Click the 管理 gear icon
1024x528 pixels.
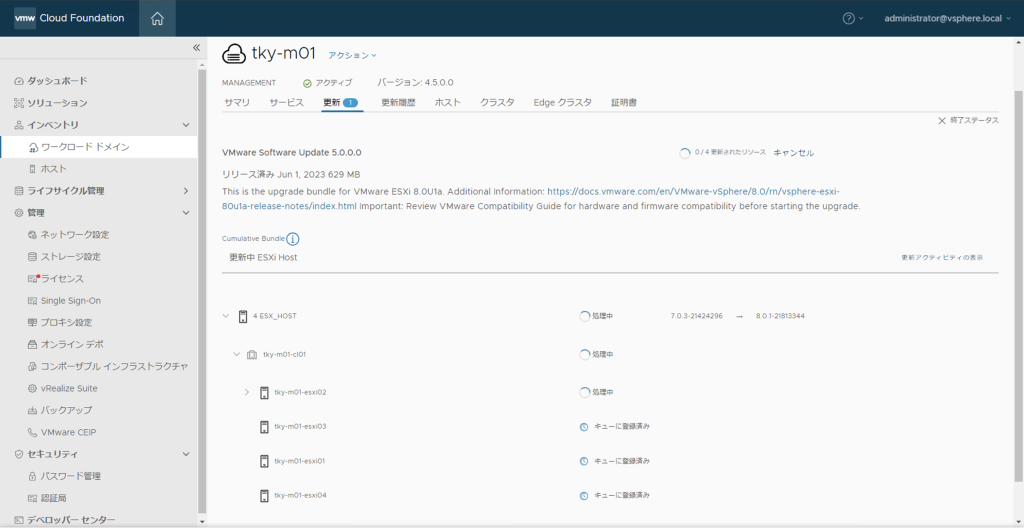[x=19, y=213]
